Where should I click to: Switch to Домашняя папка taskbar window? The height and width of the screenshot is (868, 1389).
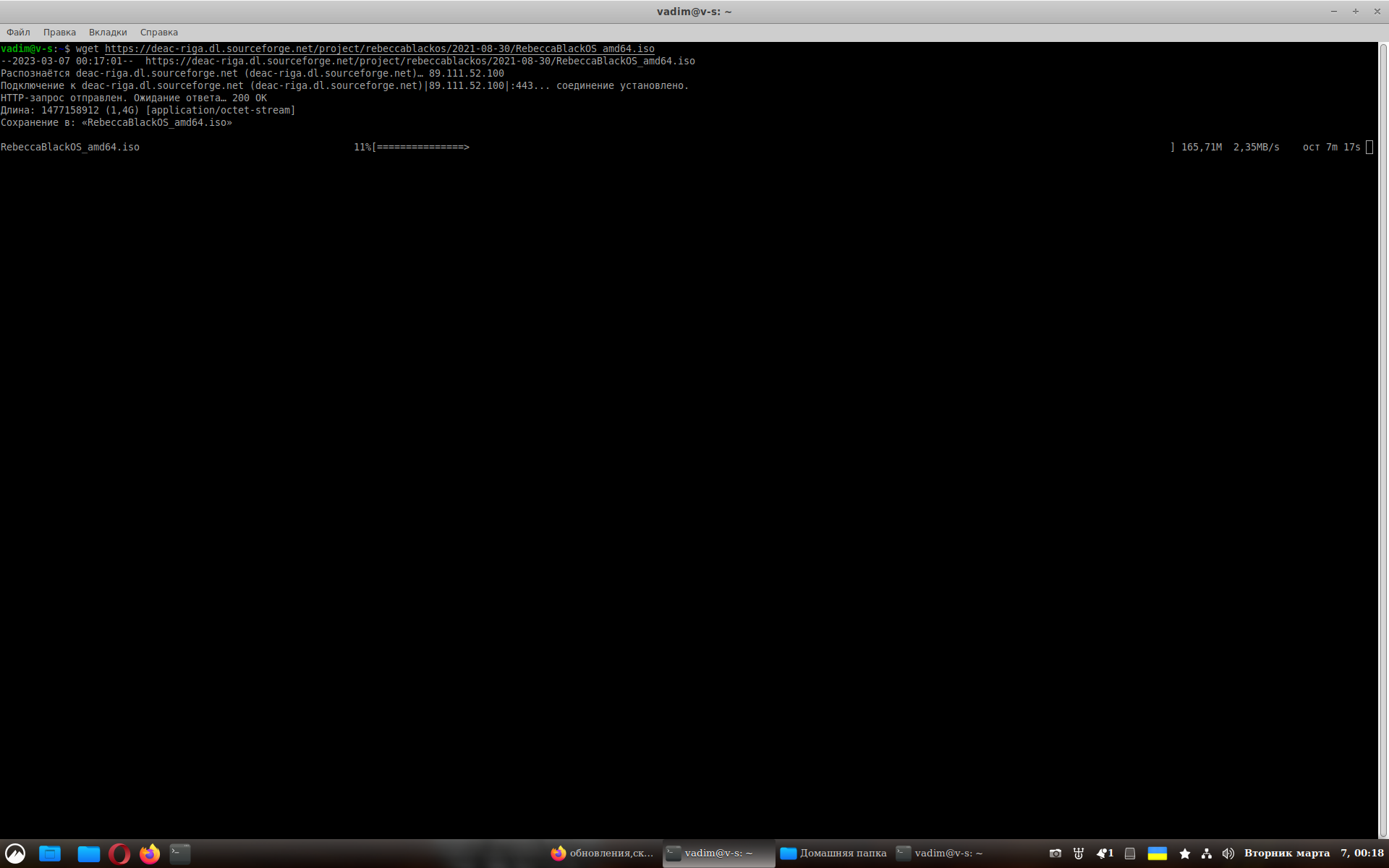coord(833,854)
